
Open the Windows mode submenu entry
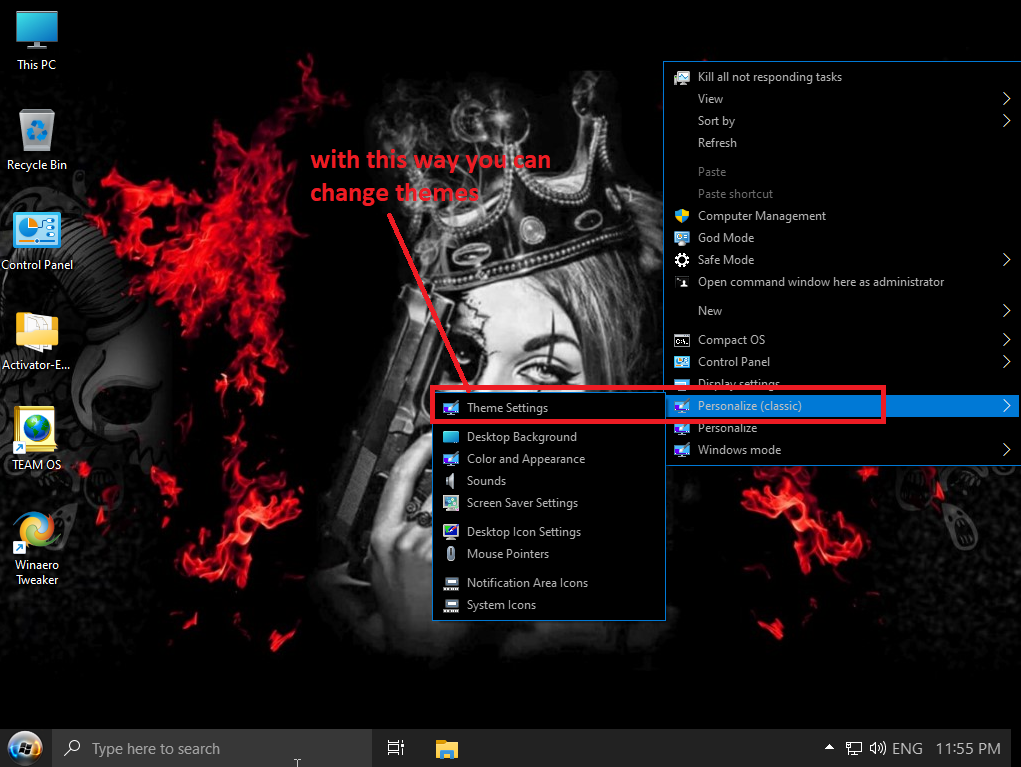click(842, 451)
